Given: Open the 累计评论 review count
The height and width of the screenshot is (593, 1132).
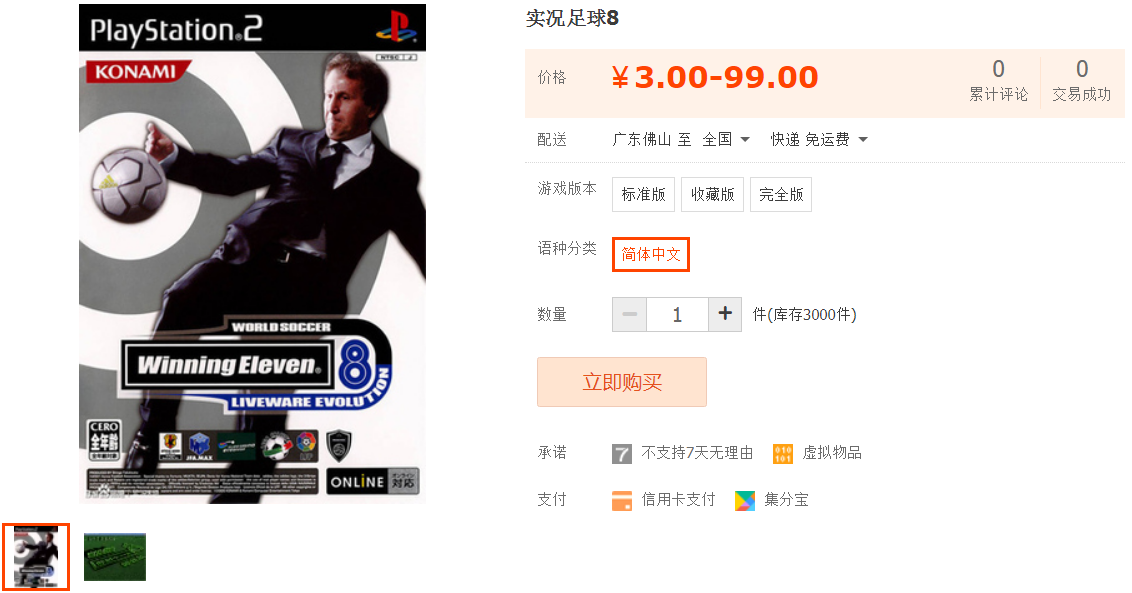Looking at the screenshot, I should pyautogui.click(x=998, y=80).
